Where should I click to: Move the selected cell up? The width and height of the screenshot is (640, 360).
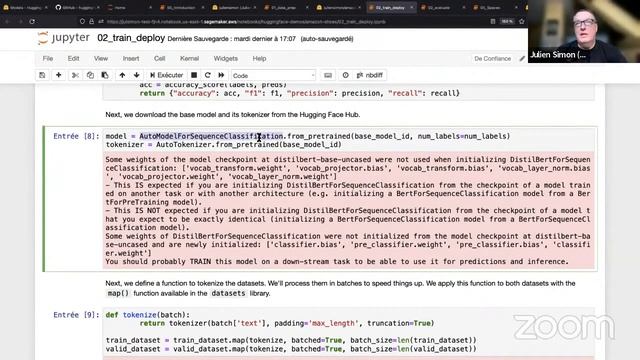[122, 75]
